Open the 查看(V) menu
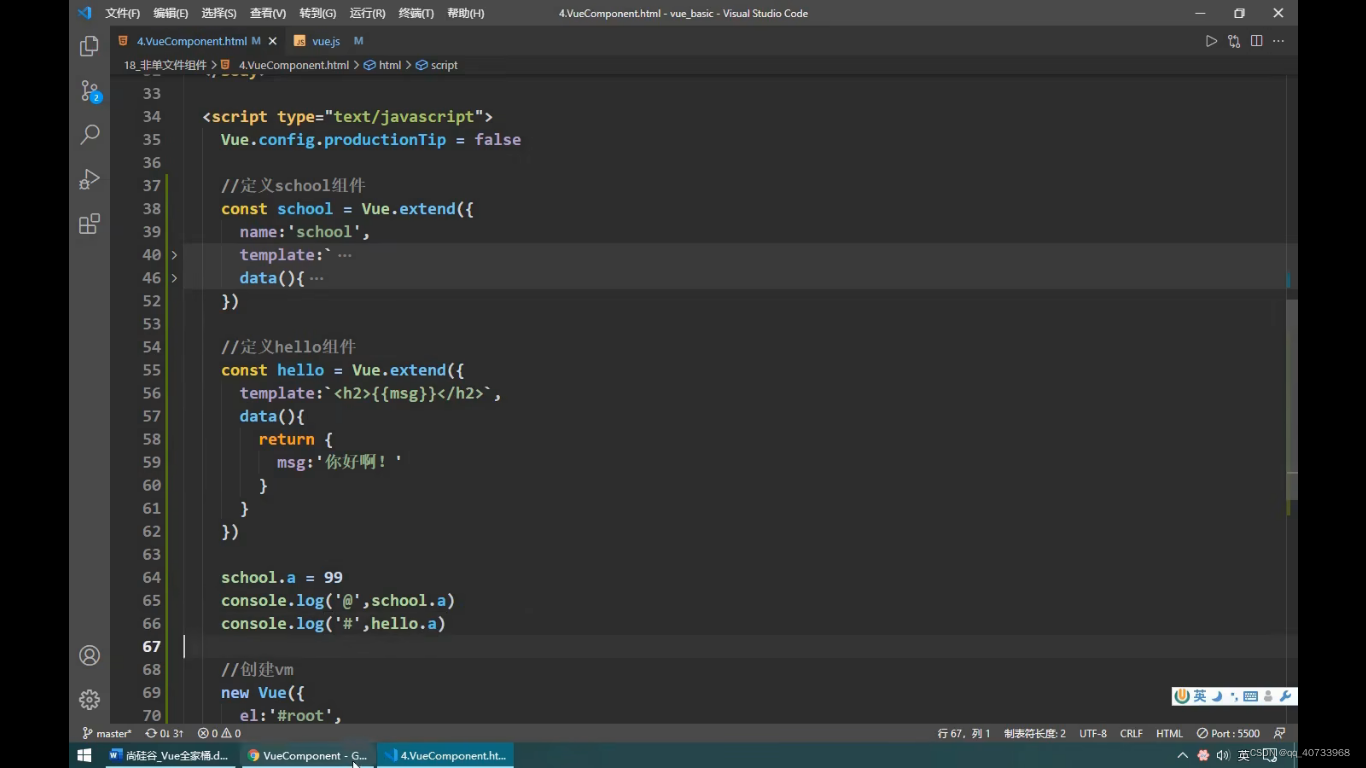This screenshot has height=768, width=1366. tap(268, 13)
